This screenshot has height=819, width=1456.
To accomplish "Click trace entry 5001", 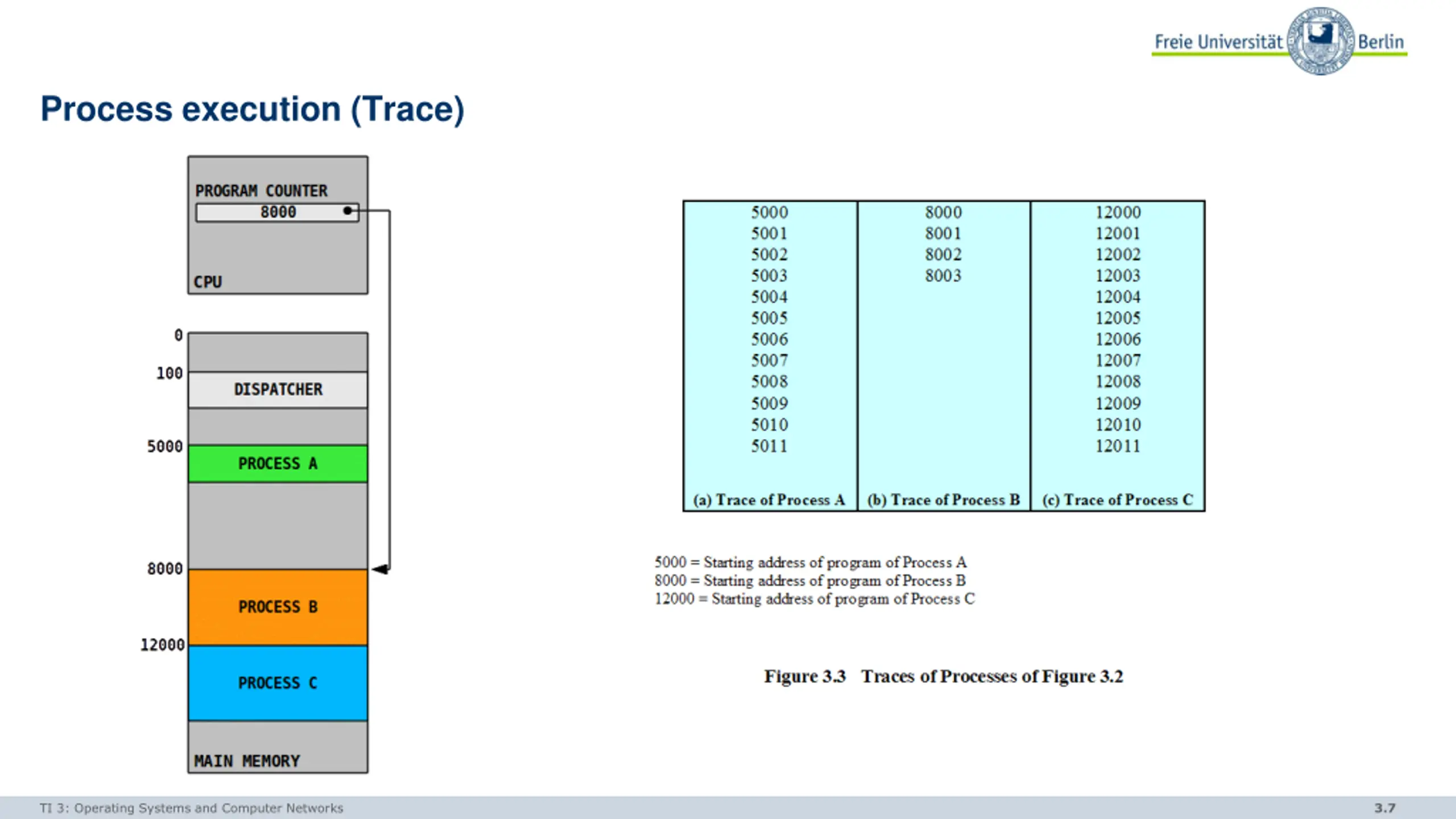I will pyautogui.click(x=770, y=234).
